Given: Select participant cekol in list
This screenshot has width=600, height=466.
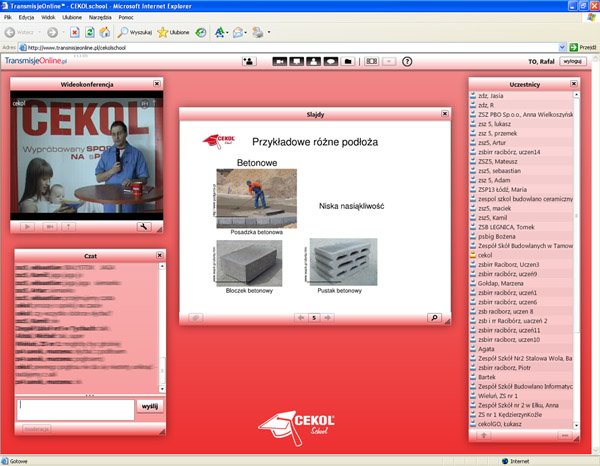Looking at the screenshot, I should [521, 255].
